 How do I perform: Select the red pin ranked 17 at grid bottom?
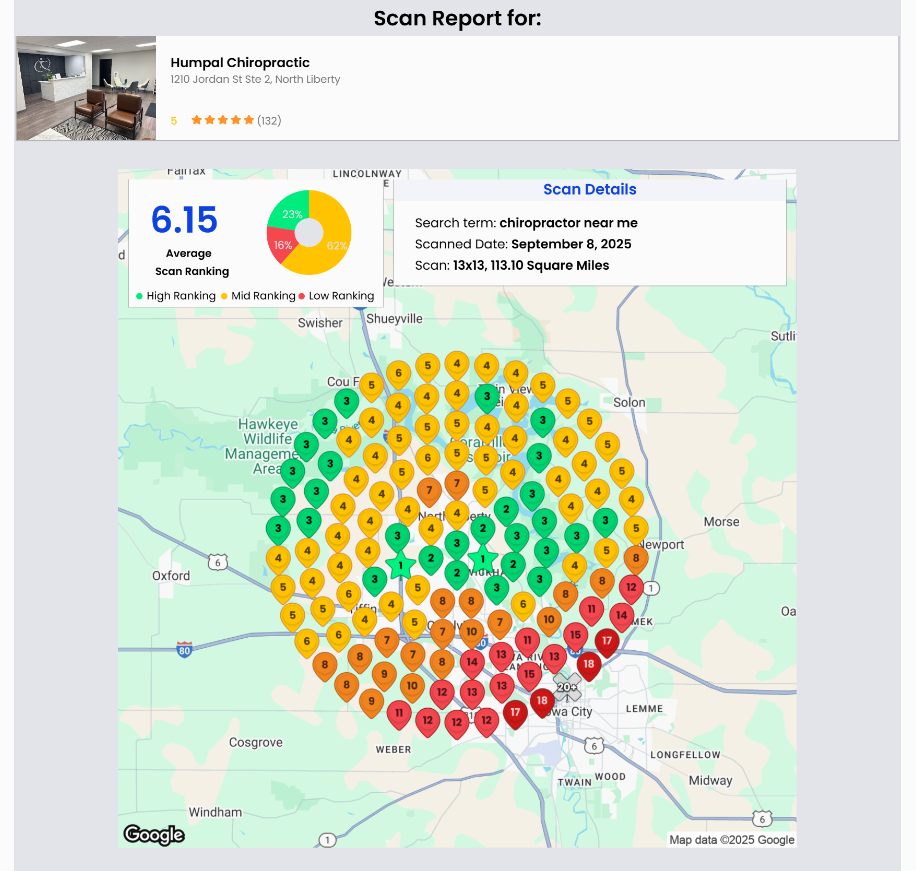(514, 712)
